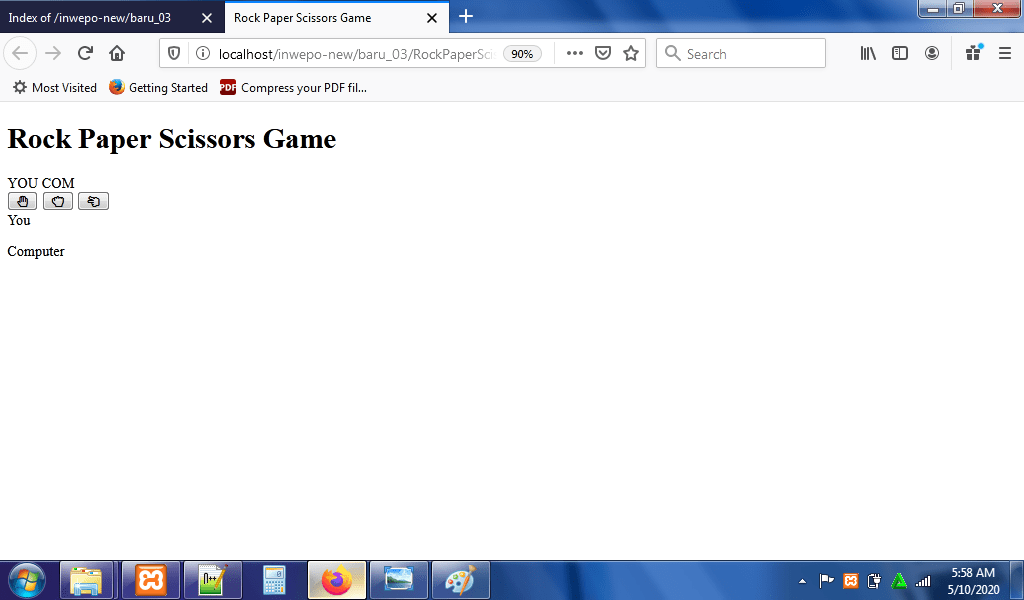Save page to Pocket

coord(603,54)
